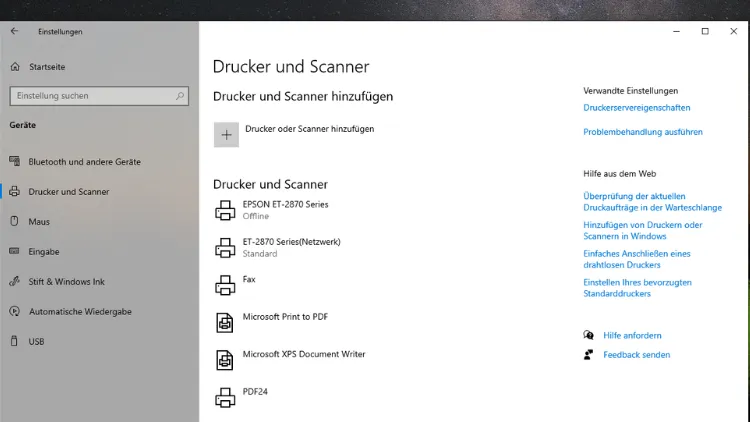
Task: Open Überprüfung der aktuellen Druckaufträge link
Action: (x=652, y=202)
